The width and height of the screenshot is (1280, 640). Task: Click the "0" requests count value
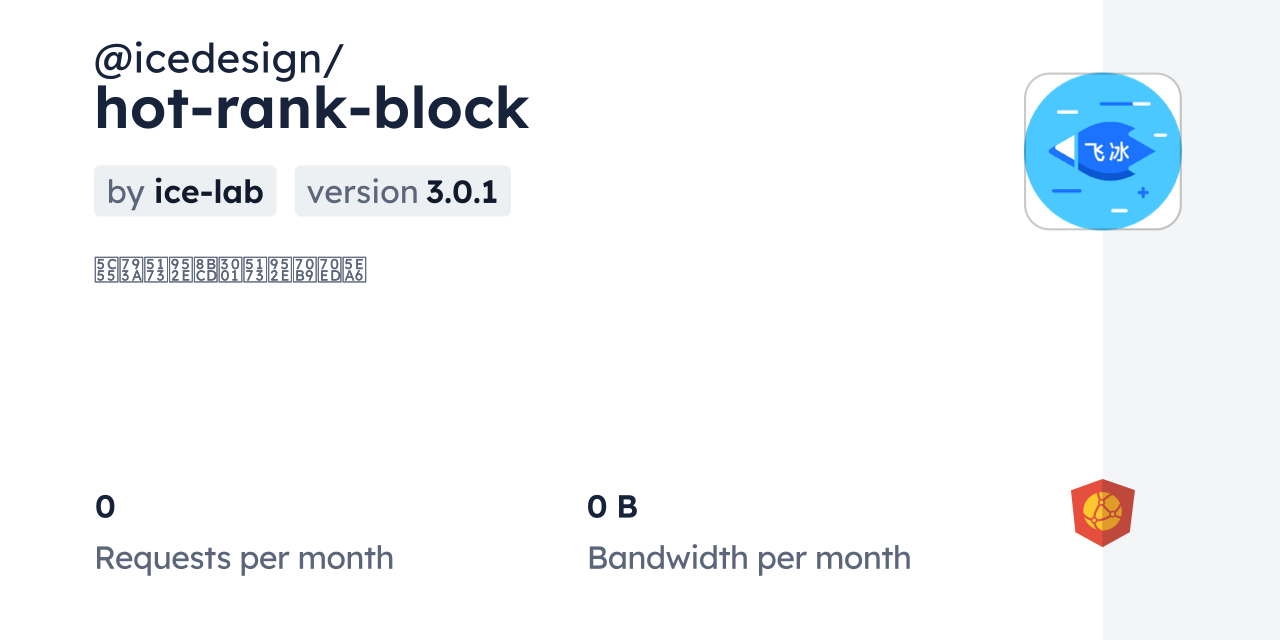click(x=105, y=507)
